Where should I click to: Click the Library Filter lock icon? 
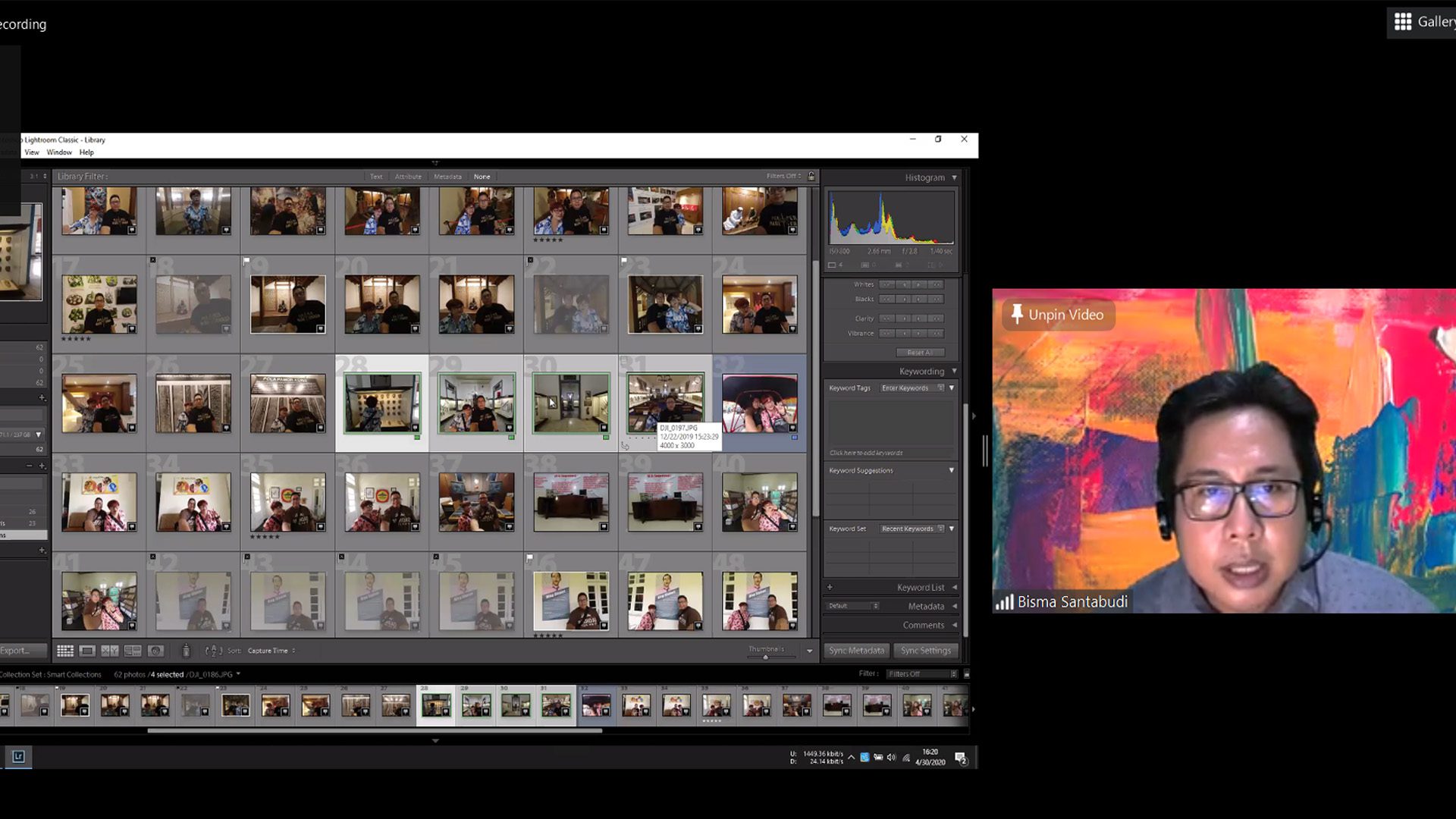point(811,176)
